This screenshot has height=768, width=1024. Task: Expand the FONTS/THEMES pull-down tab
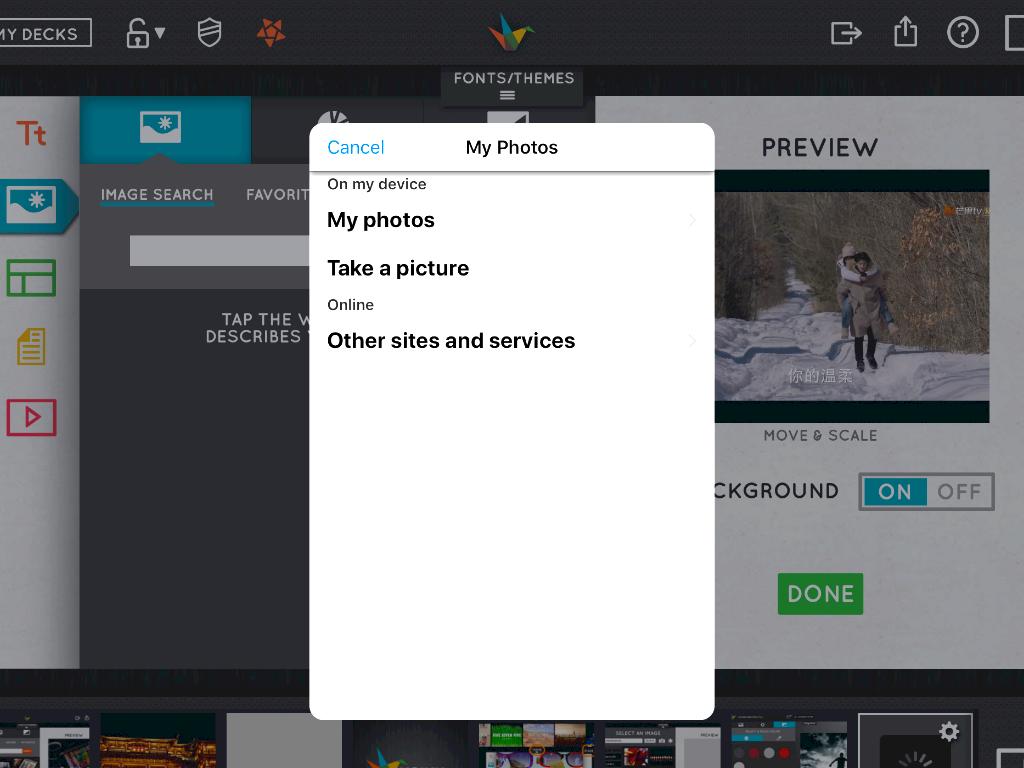tap(512, 86)
